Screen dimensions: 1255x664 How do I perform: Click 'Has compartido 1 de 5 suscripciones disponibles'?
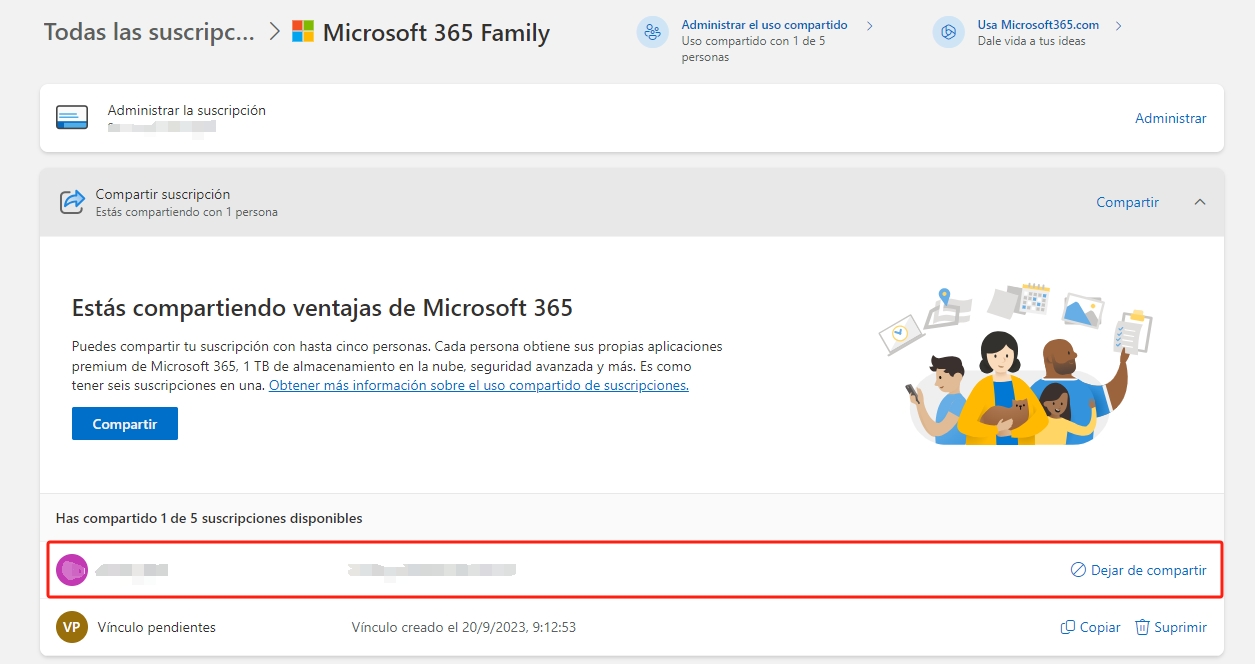[209, 518]
